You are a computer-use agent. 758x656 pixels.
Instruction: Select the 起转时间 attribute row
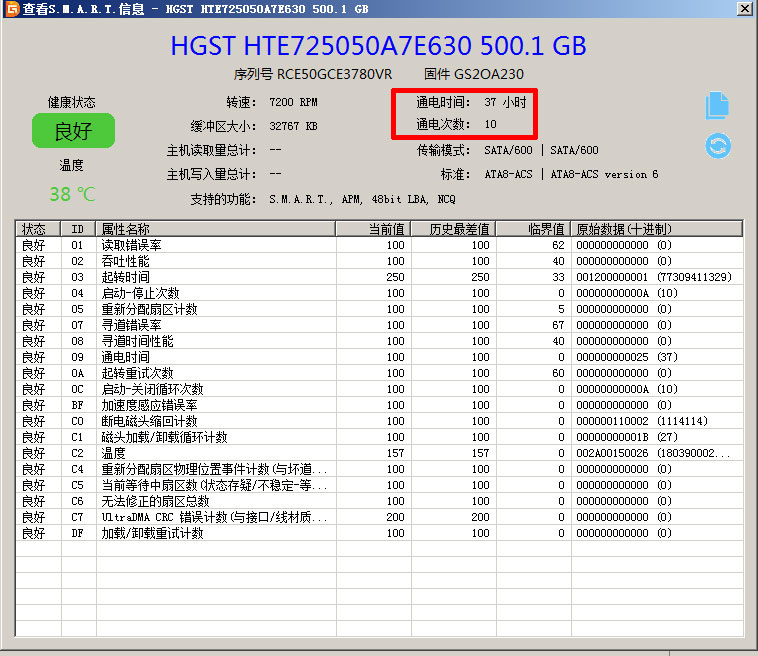click(x=379, y=277)
